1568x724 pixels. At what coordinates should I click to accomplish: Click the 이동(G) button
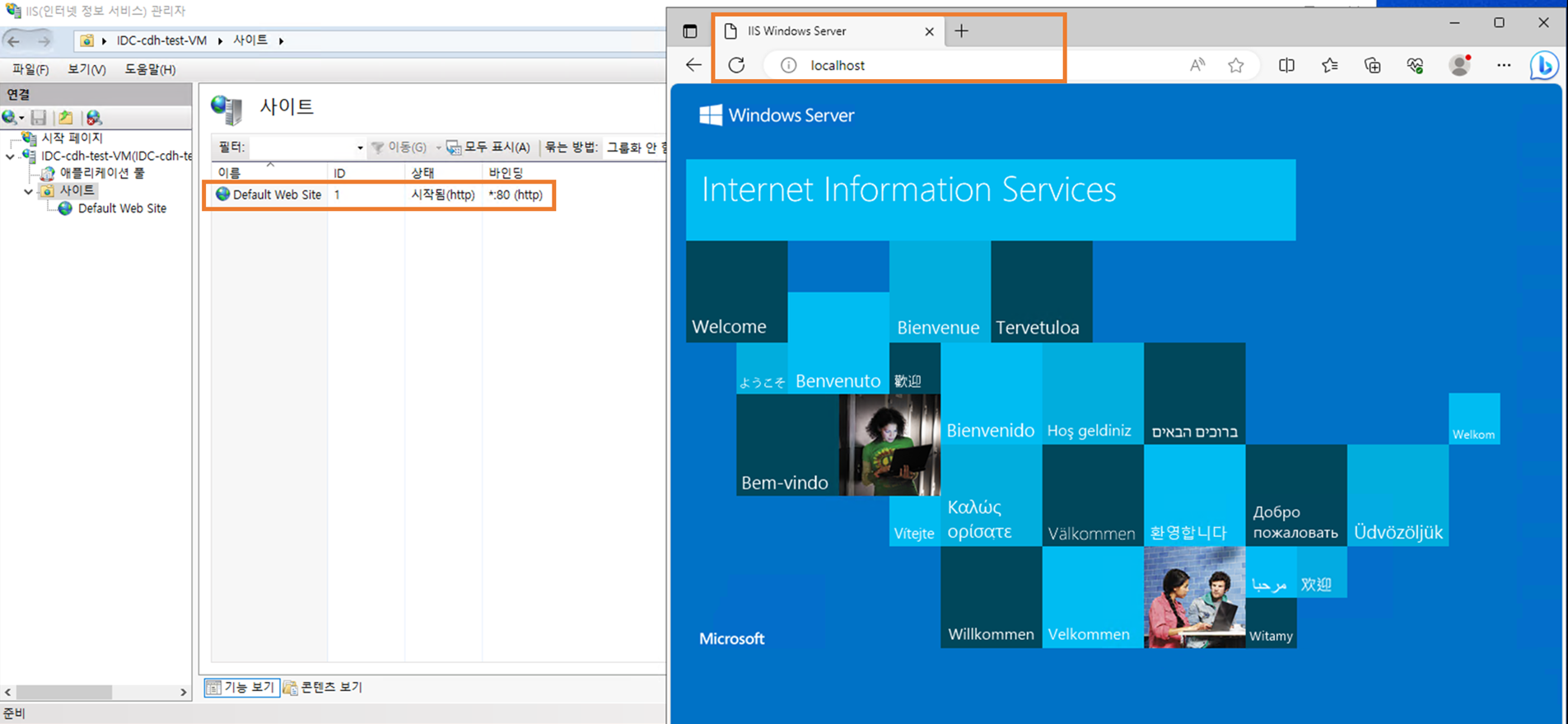coord(399,147)
